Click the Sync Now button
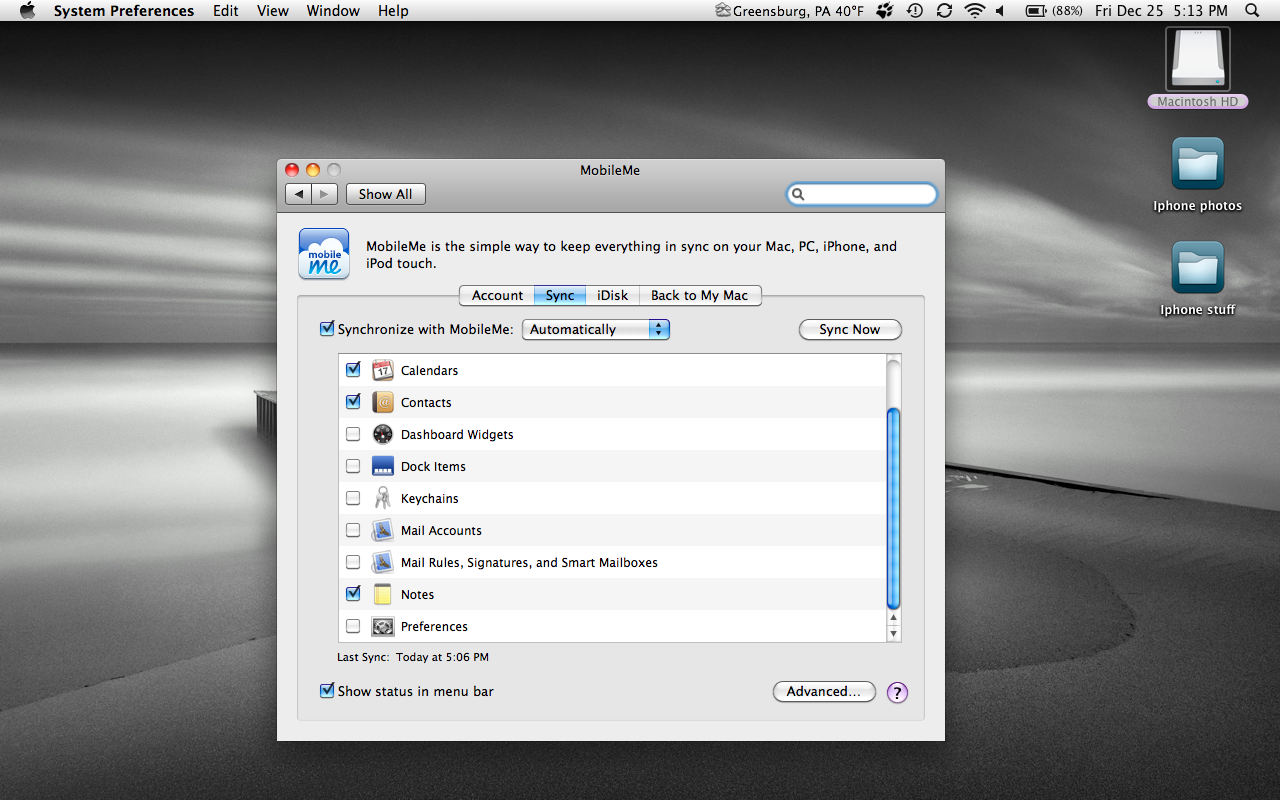The image size is (1280, 800). tap(850, 329)
